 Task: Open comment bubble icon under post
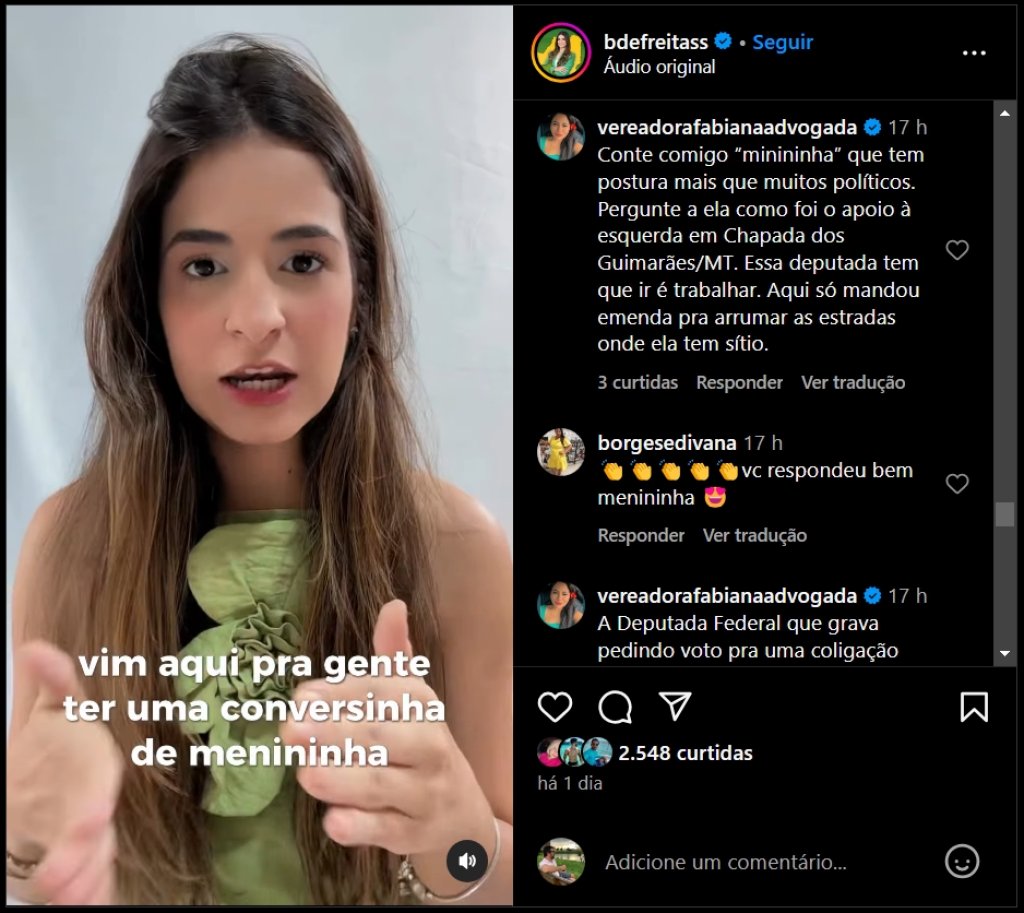[615, 707]
